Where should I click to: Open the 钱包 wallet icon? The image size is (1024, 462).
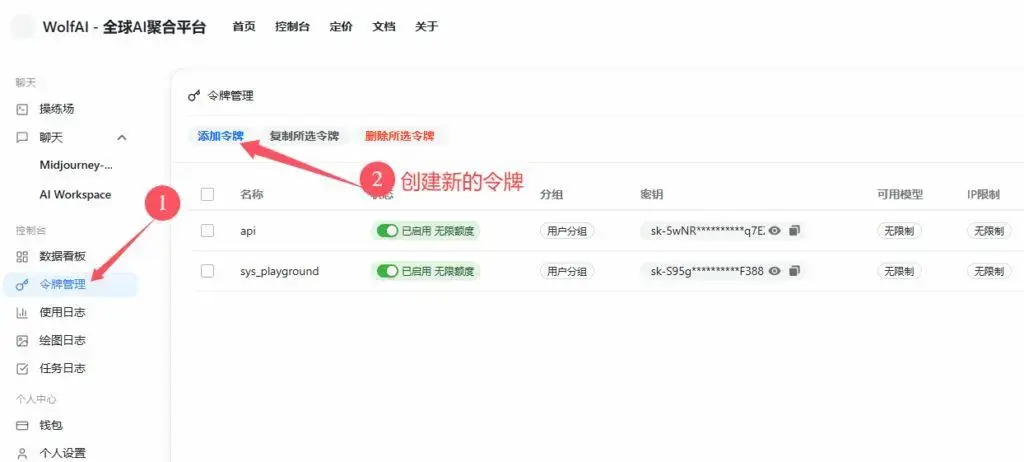[22, 425]
